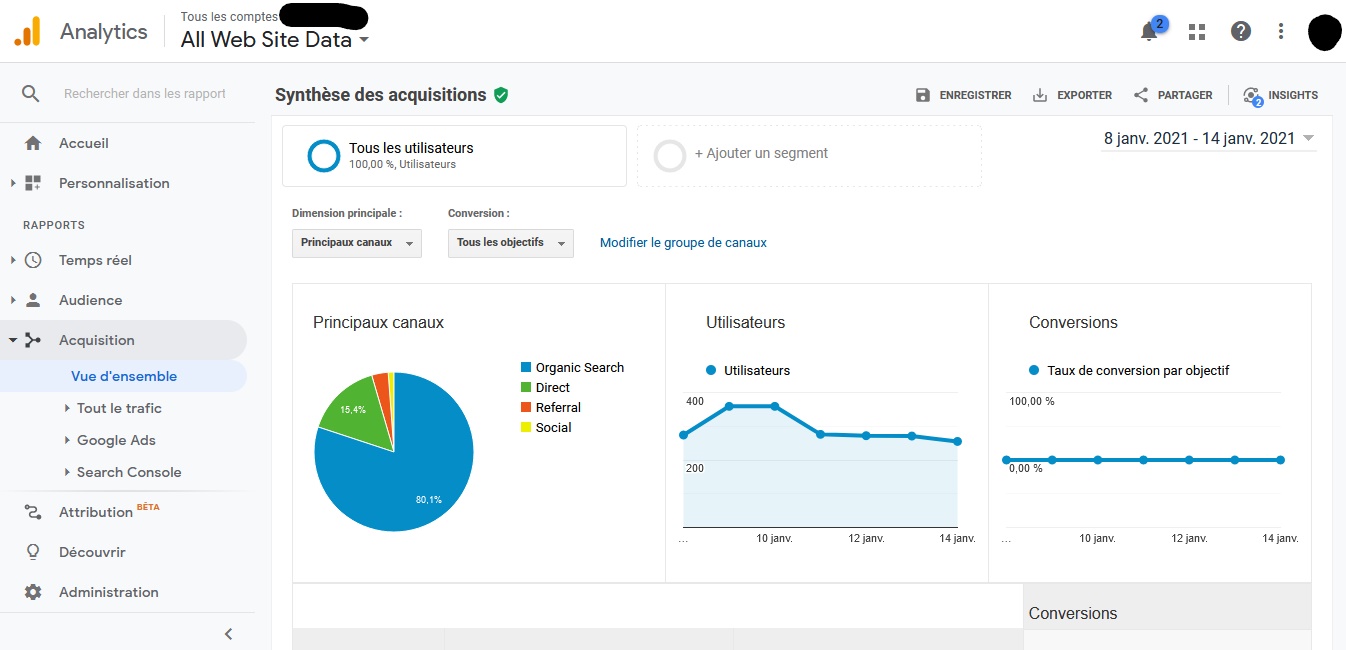The height and width of the screenshot is (650, 1346).
Task: Open the notifications bell
Action: (1149, 32)
